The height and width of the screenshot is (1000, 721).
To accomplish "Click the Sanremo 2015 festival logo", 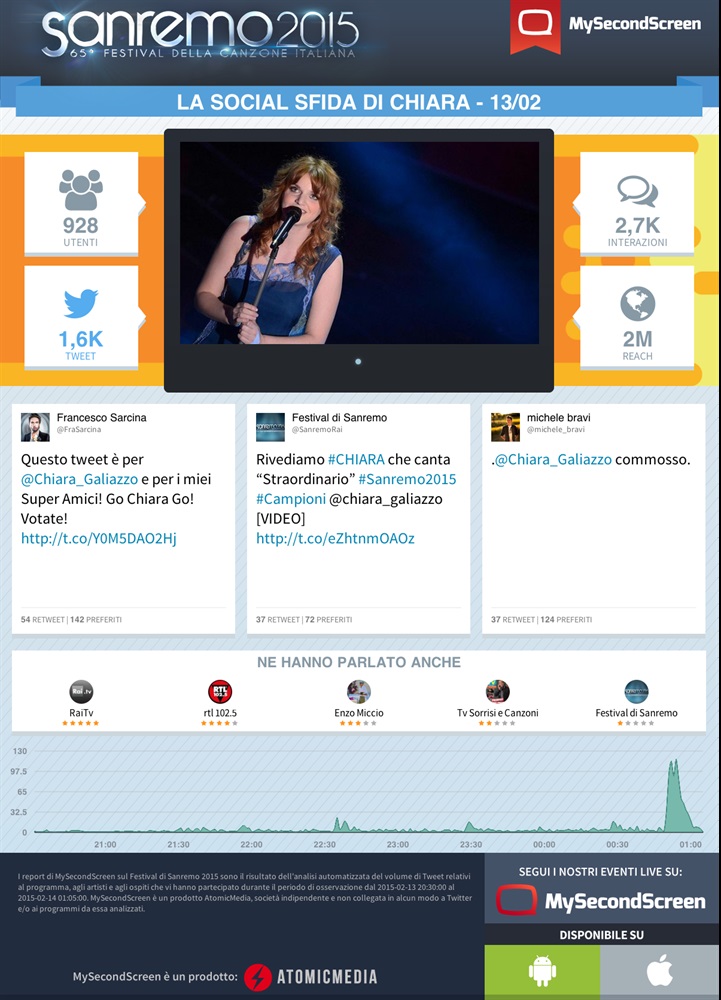I will coord(200,34).
